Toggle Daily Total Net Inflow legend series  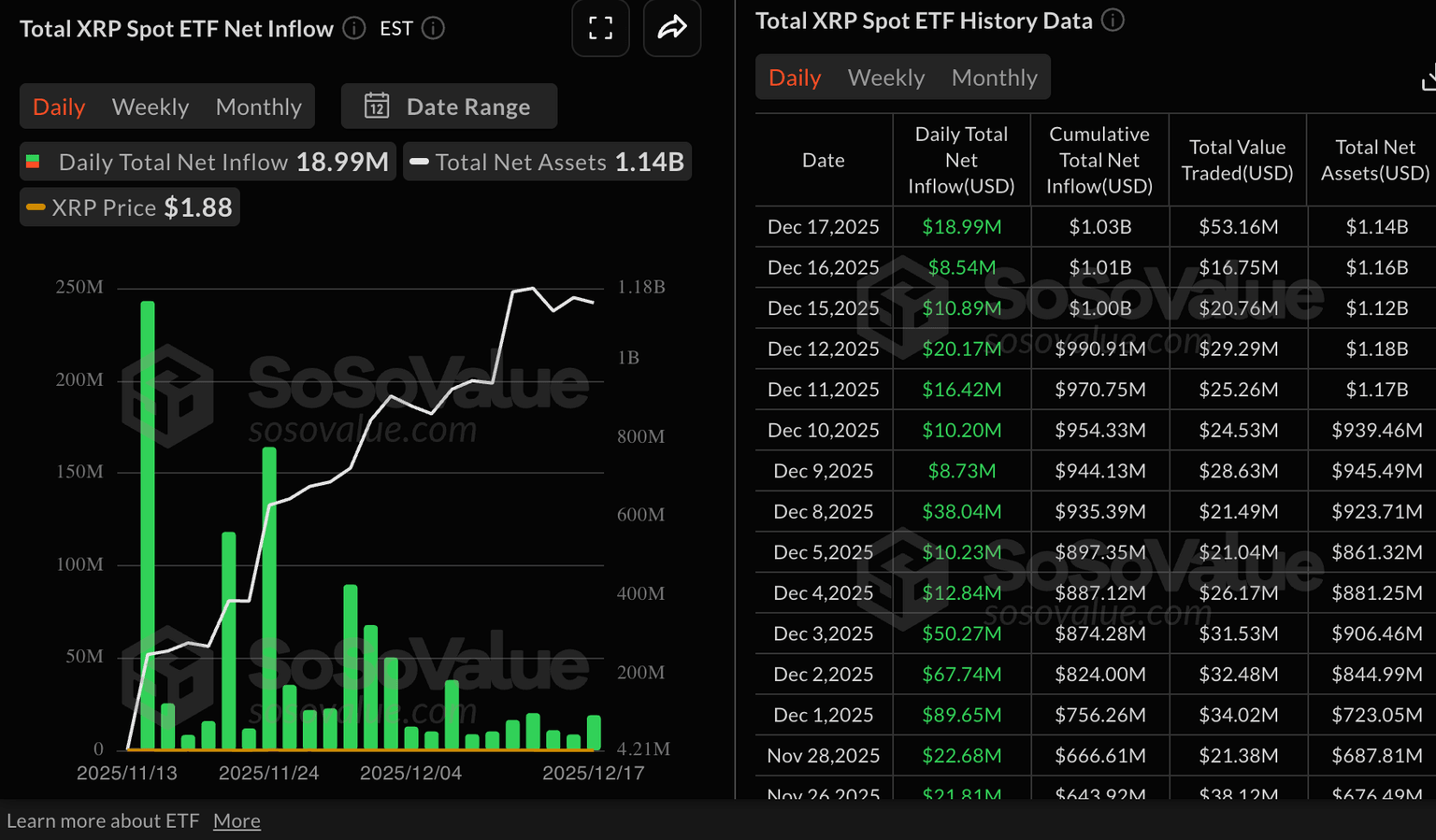[x=208, y=163]
